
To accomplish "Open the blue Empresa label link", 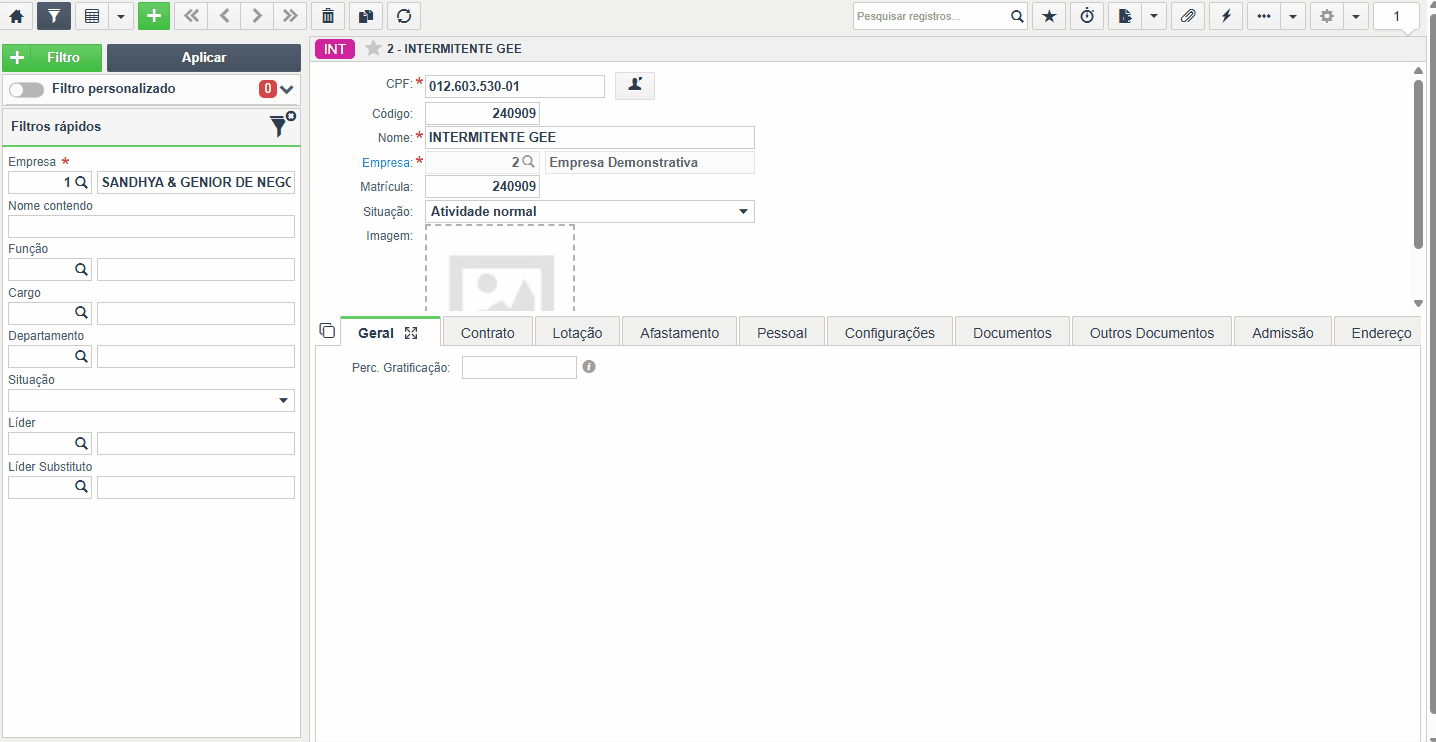I will [387, 162].
